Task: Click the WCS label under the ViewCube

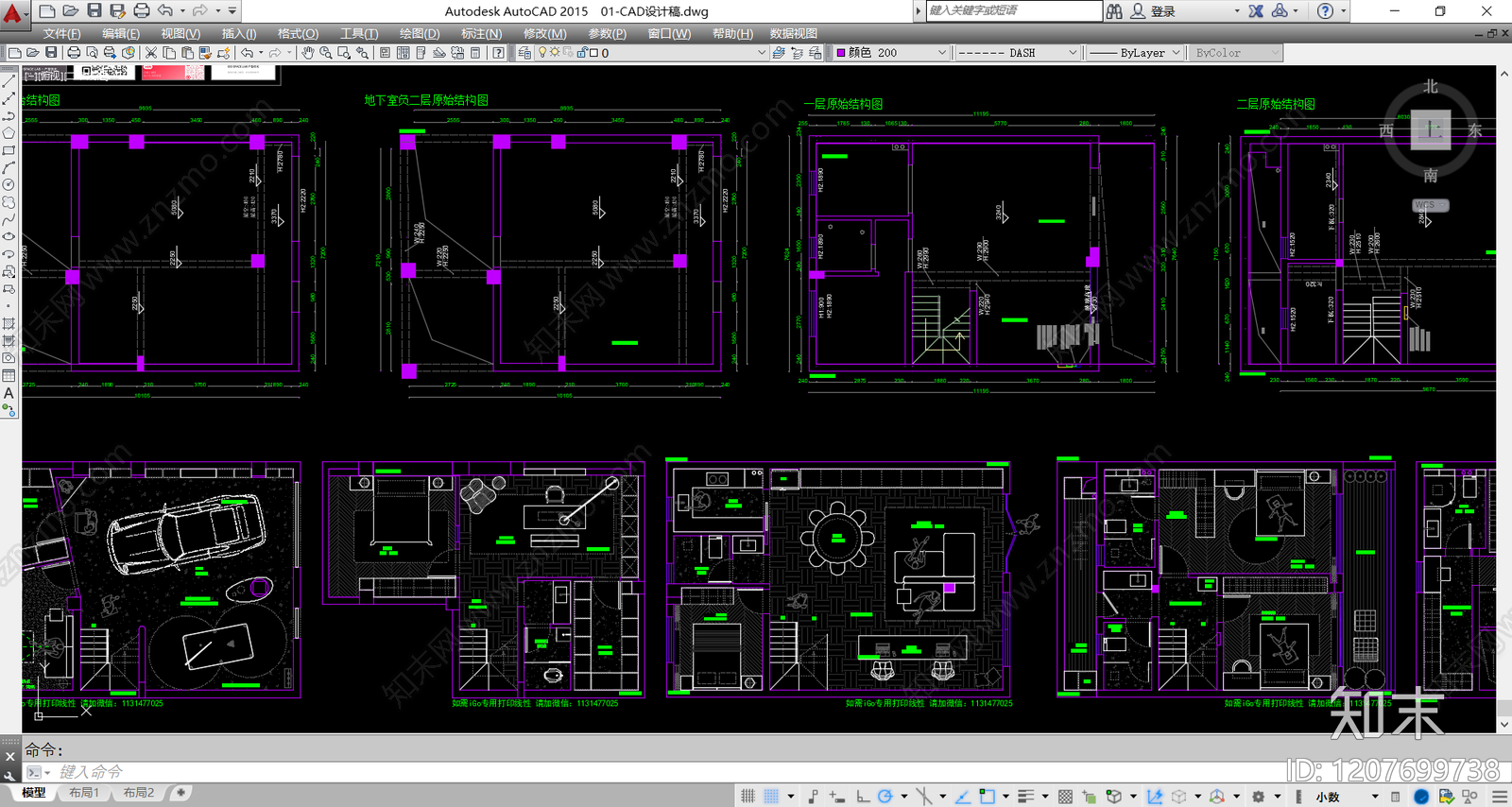Action: [x=1430, y=205]
